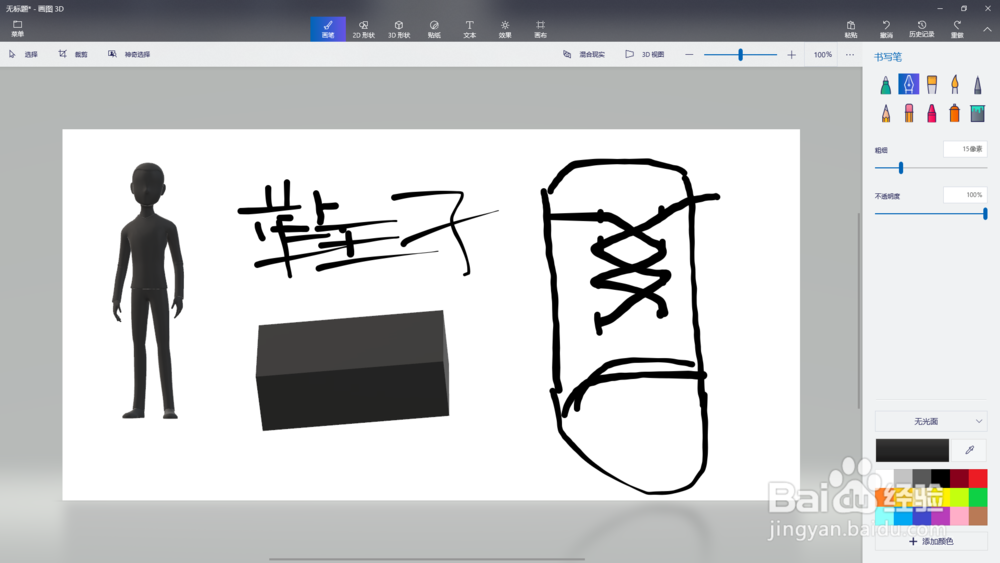Select the Eraser tool

tap(908, 113)
